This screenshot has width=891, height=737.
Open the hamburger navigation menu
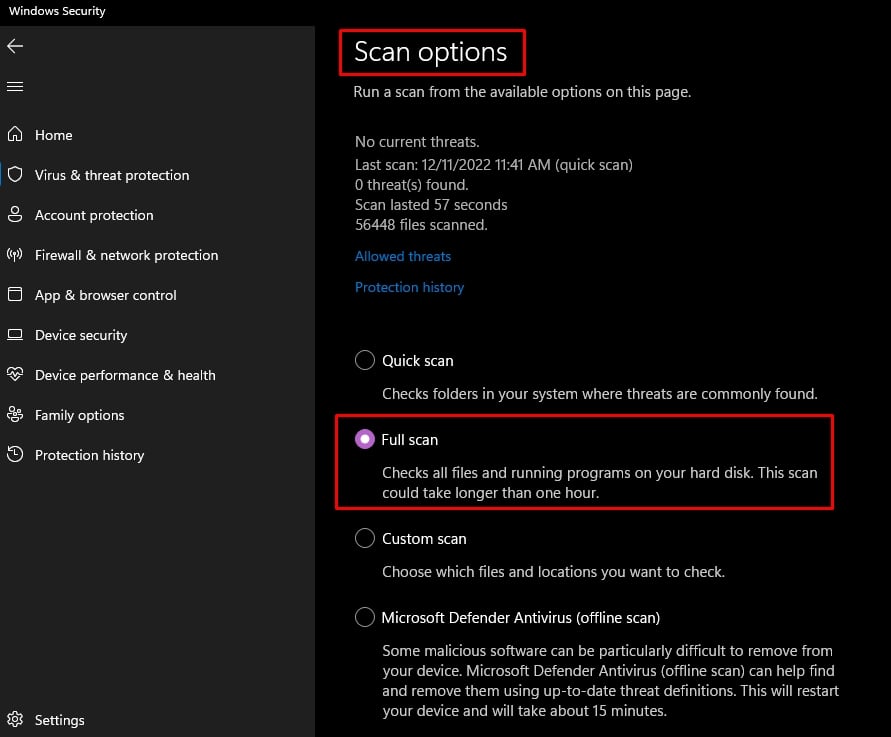[x=15, y=87]
